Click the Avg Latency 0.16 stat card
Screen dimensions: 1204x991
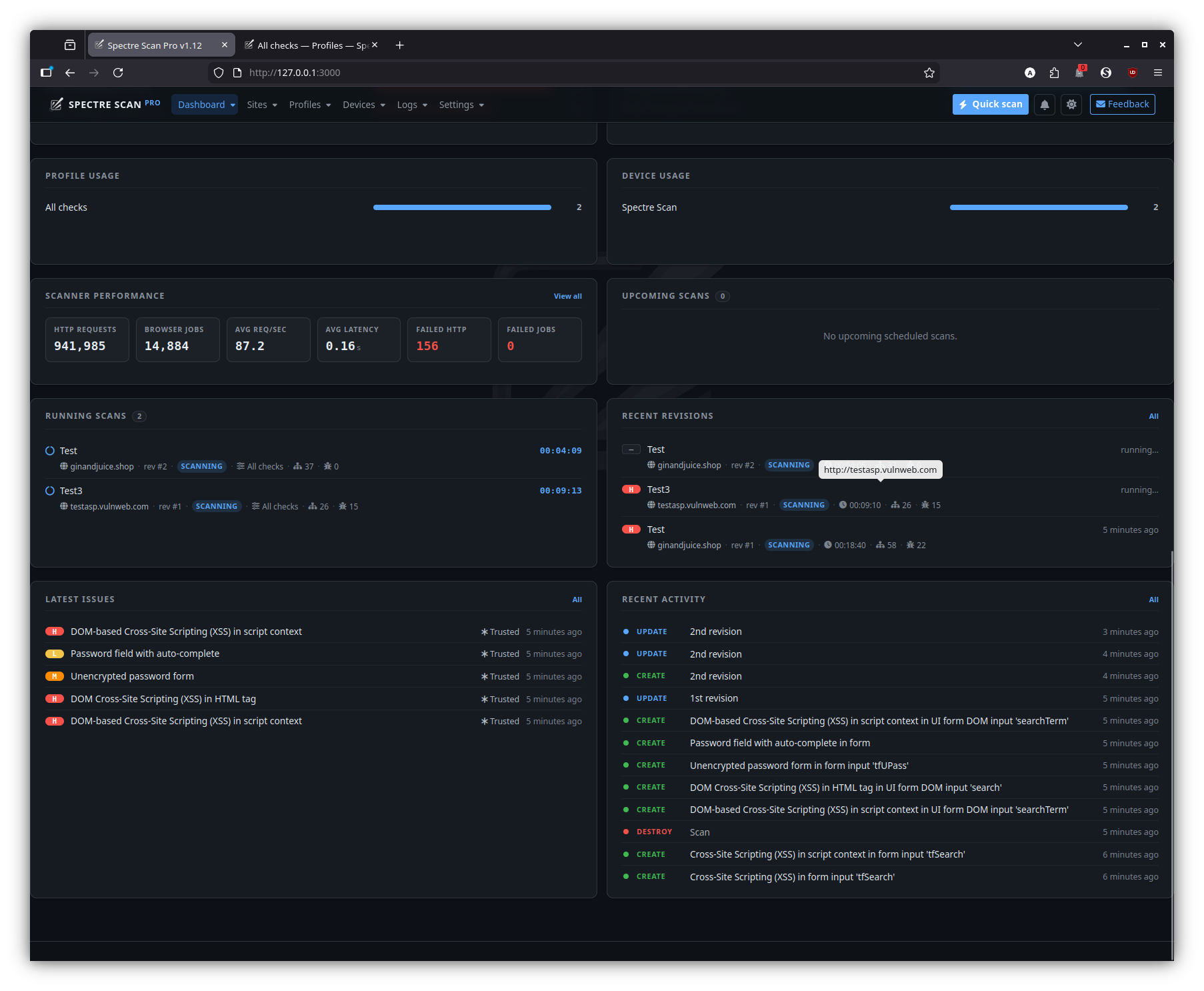tap(359, 339)
